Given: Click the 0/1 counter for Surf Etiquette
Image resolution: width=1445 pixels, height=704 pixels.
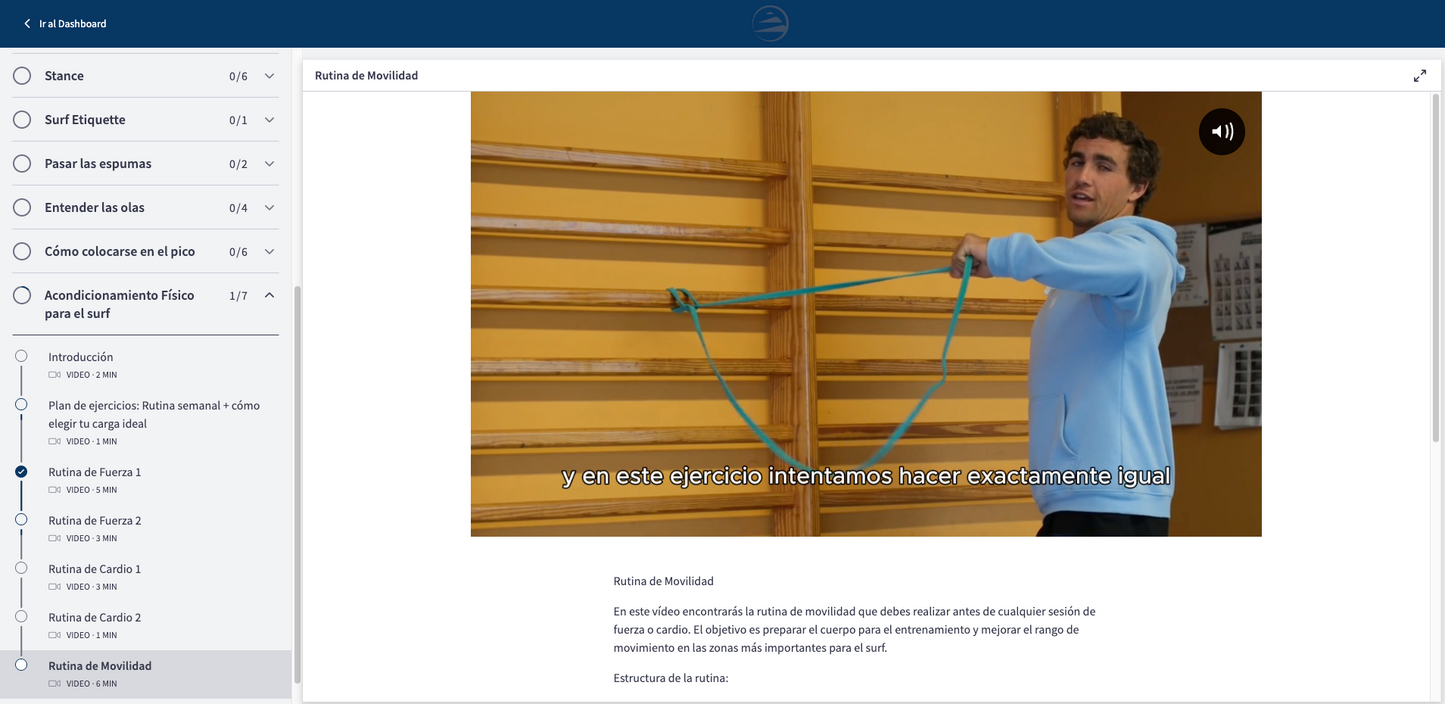Looking at the screenshot, I should coord(238,121).
